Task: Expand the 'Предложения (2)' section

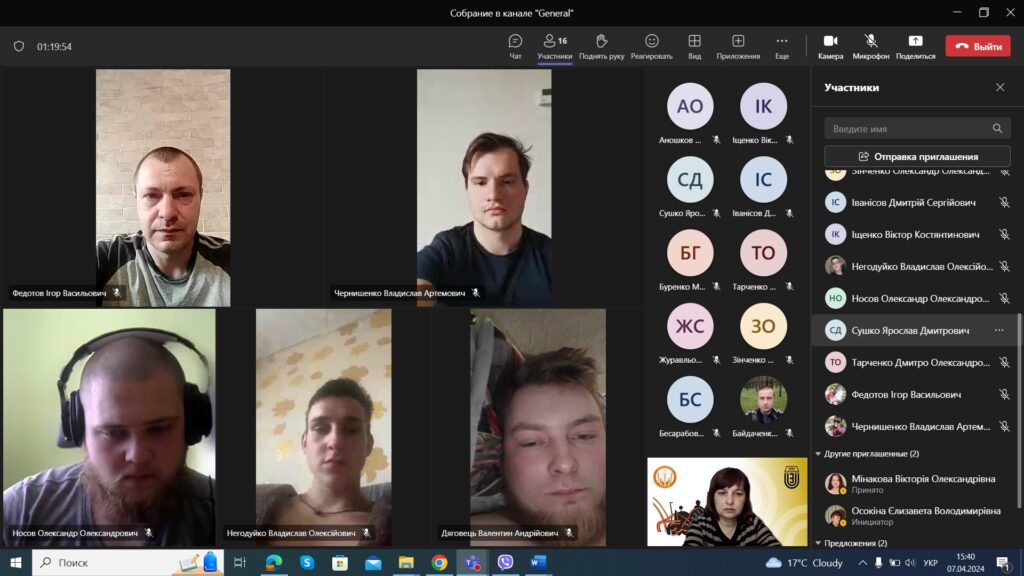Action: 819,543
